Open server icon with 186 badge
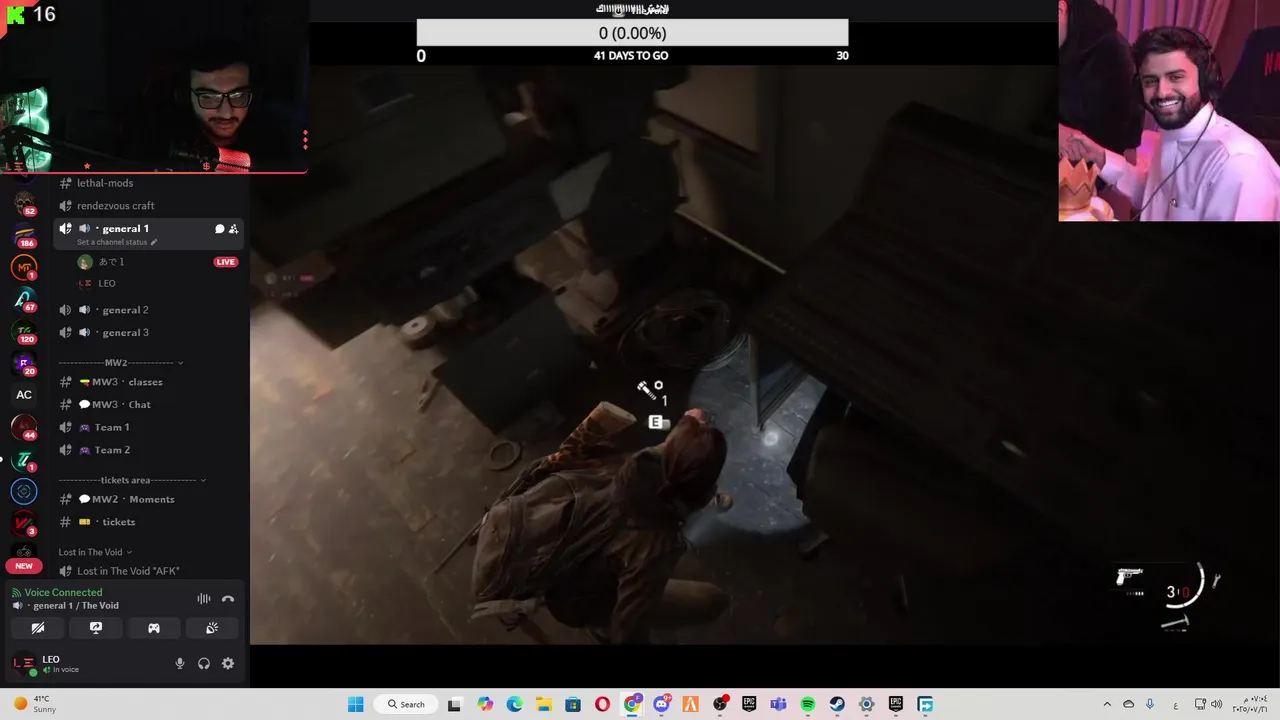Image resolution: width=1280 pixels, height=720 pixels. click(24, 236)
